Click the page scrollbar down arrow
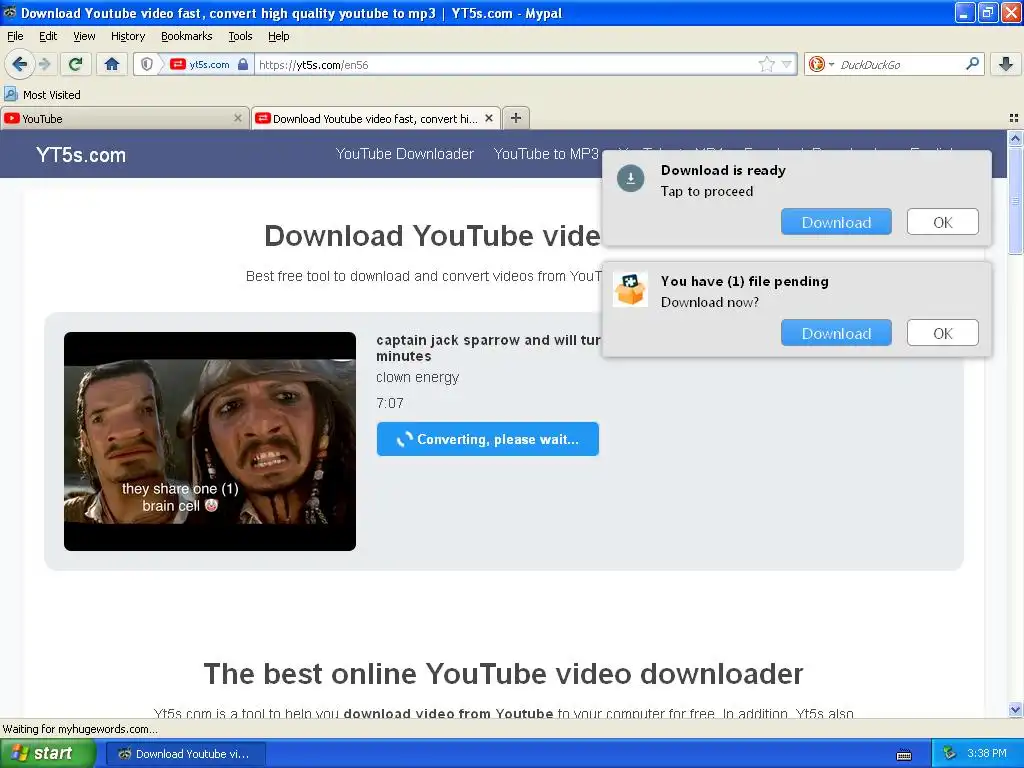Screen dimensions: 1024x768 [1015, 709]
